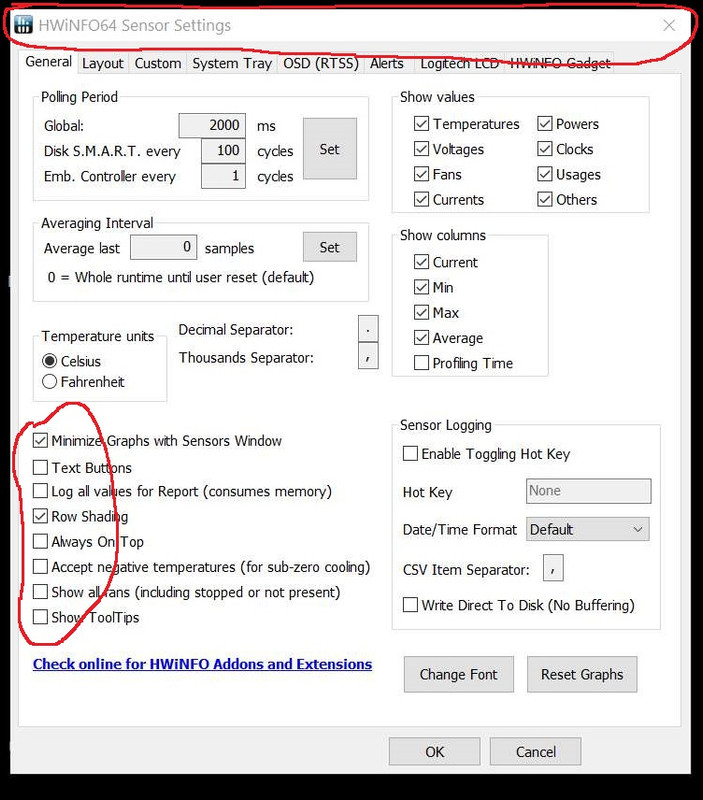The width and height of the screenshot is (703, 800).
Task: Toggle the Fans checkbox
Action: [x=421, y=174]
